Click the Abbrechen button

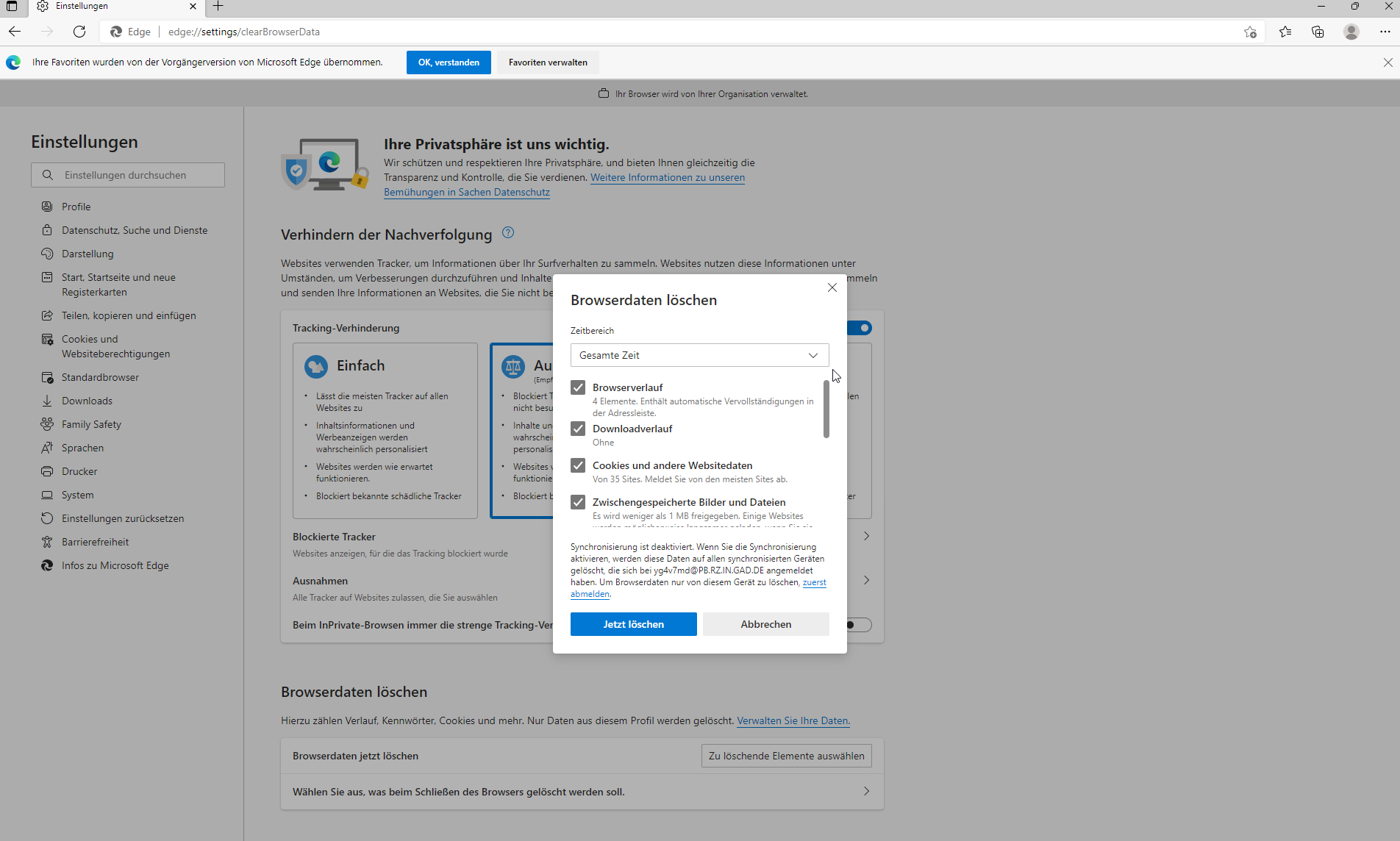(x=765, y=624)
